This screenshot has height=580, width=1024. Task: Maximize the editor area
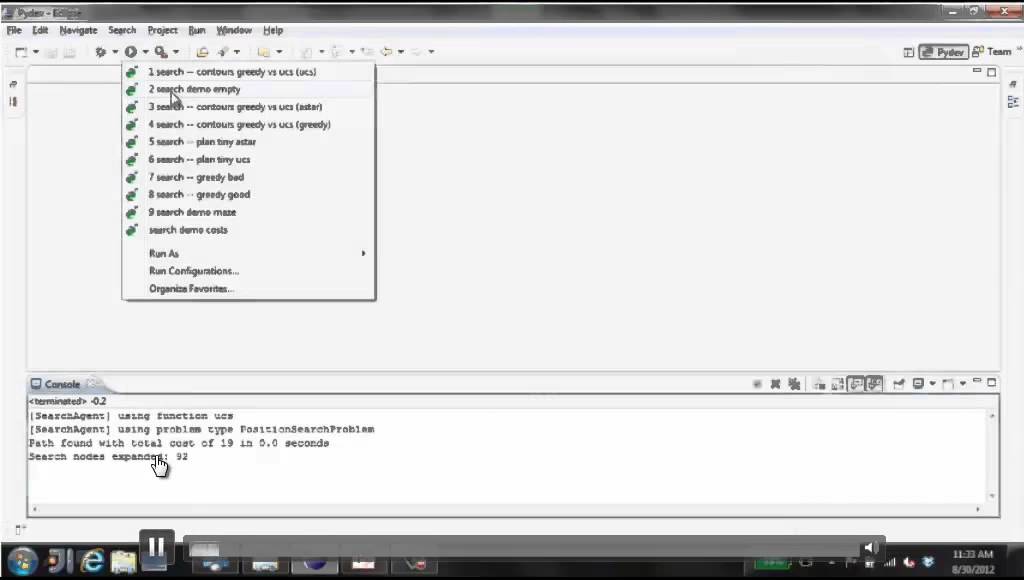pyautogui.click(x=991, y=72)
